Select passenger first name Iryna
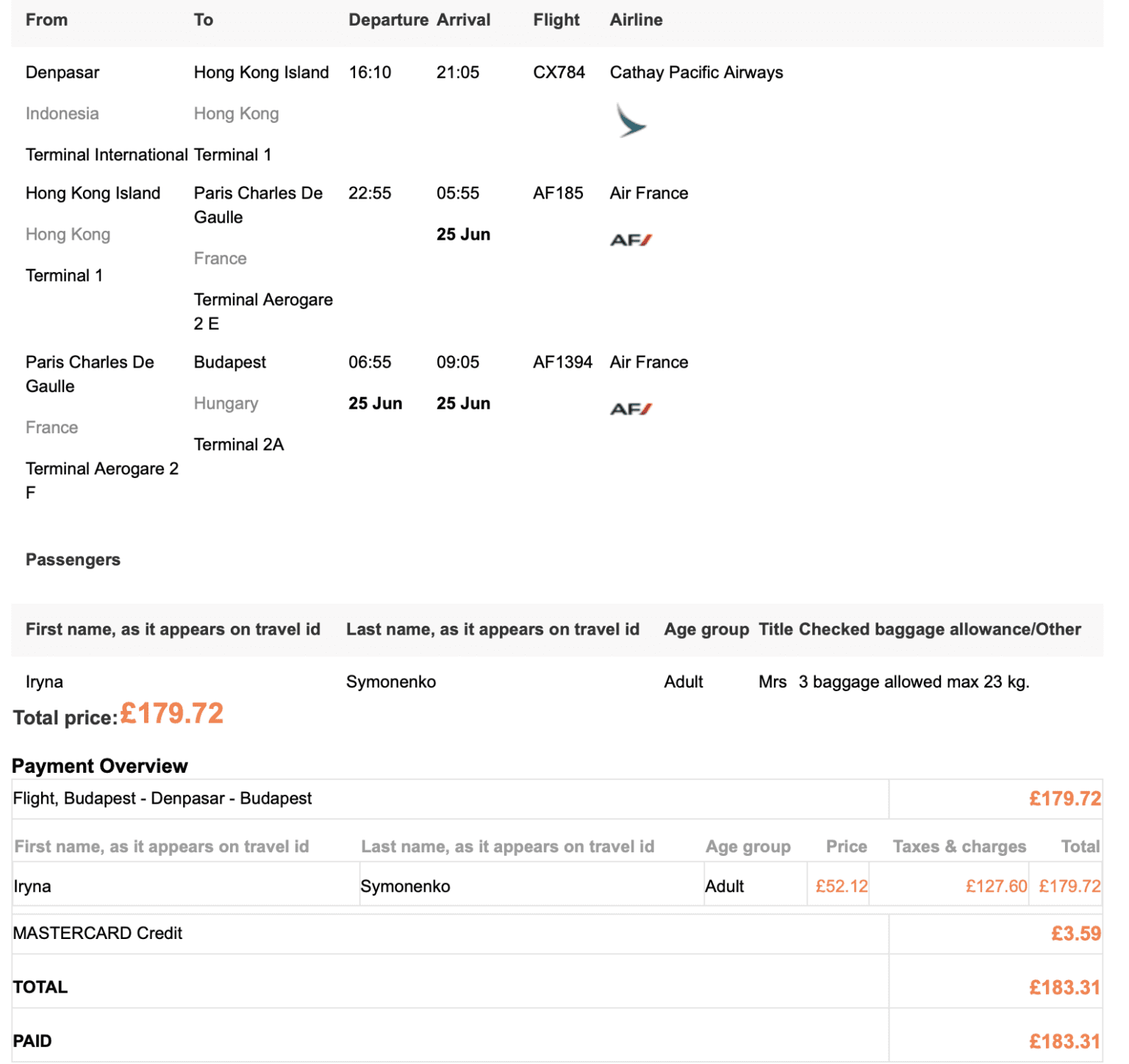 click(44, 681)
